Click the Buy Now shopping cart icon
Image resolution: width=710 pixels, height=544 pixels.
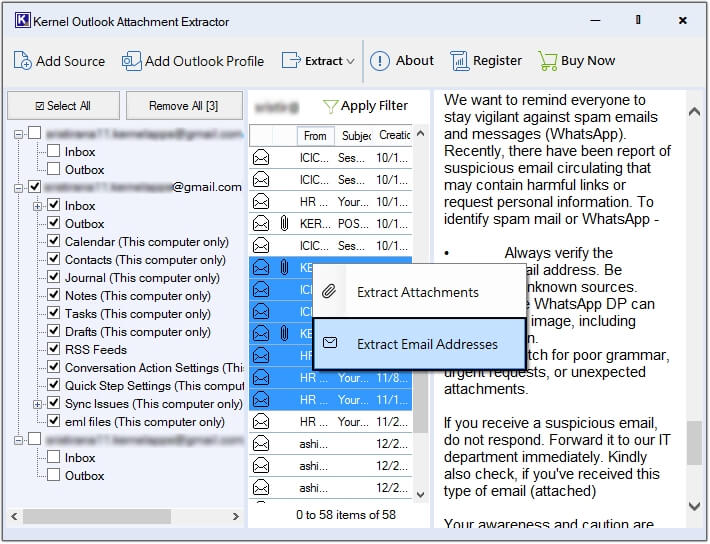point(547,61)
